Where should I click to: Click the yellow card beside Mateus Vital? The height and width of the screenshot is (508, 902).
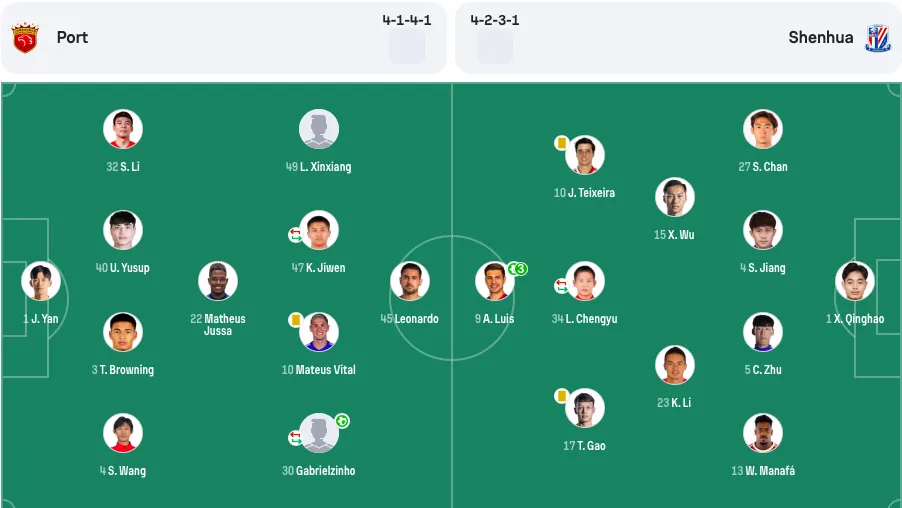(296, 320)
